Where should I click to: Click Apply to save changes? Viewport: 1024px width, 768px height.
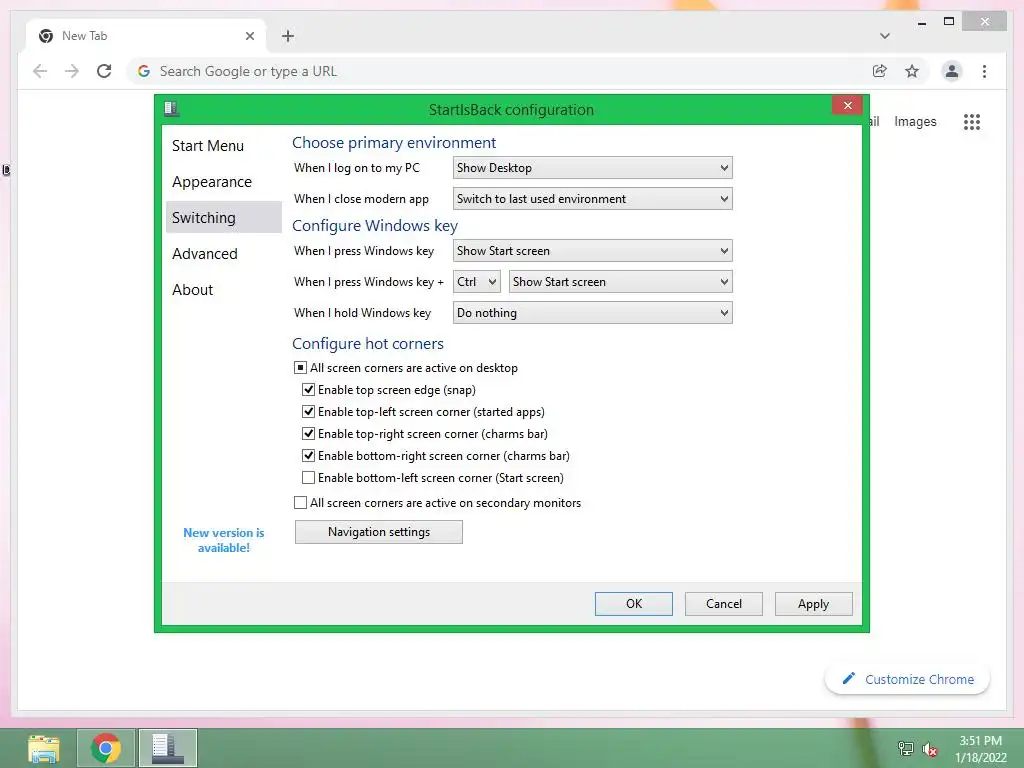pyautogui.click(x=814, y=604)
